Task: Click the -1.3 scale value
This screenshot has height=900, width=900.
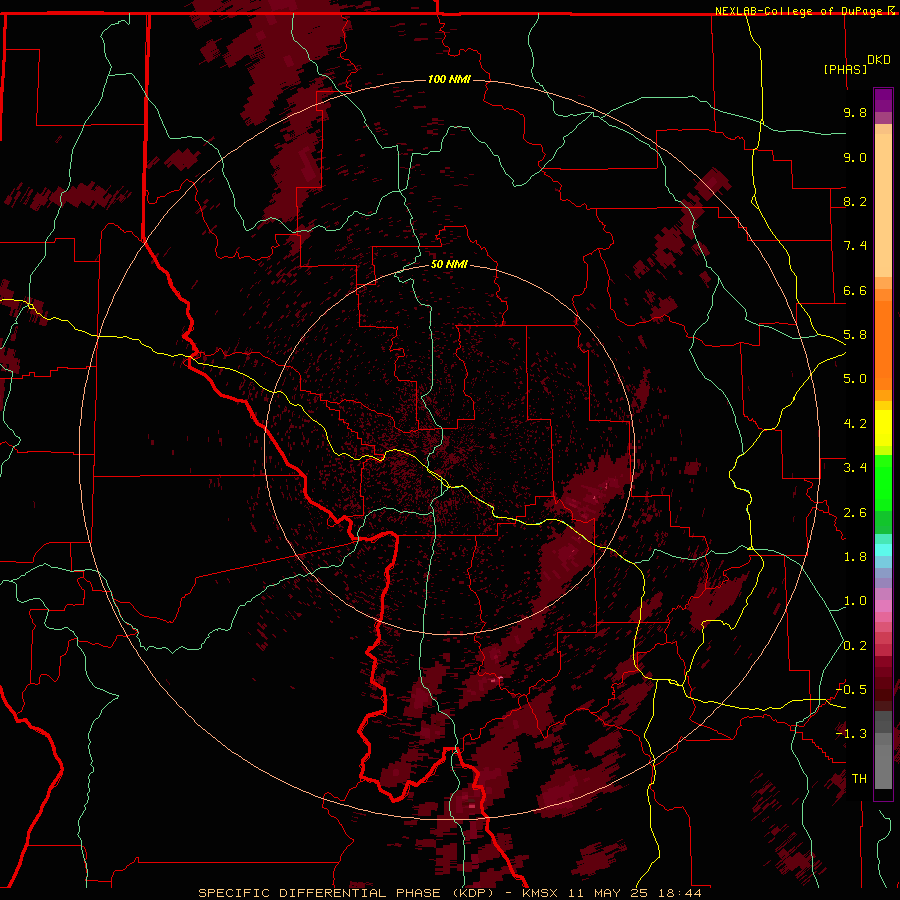Action: 851,734
